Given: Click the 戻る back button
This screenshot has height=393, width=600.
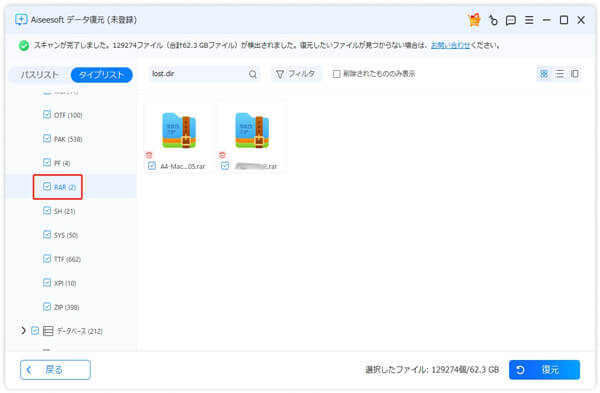Looking at the screenshot, I should coord(55,370).
